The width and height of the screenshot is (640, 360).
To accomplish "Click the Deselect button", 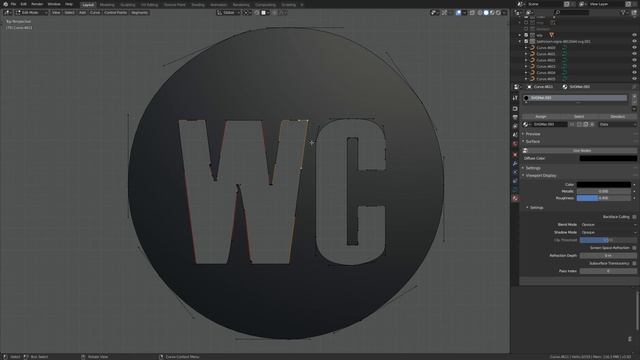I will click(x=618, y=117).
